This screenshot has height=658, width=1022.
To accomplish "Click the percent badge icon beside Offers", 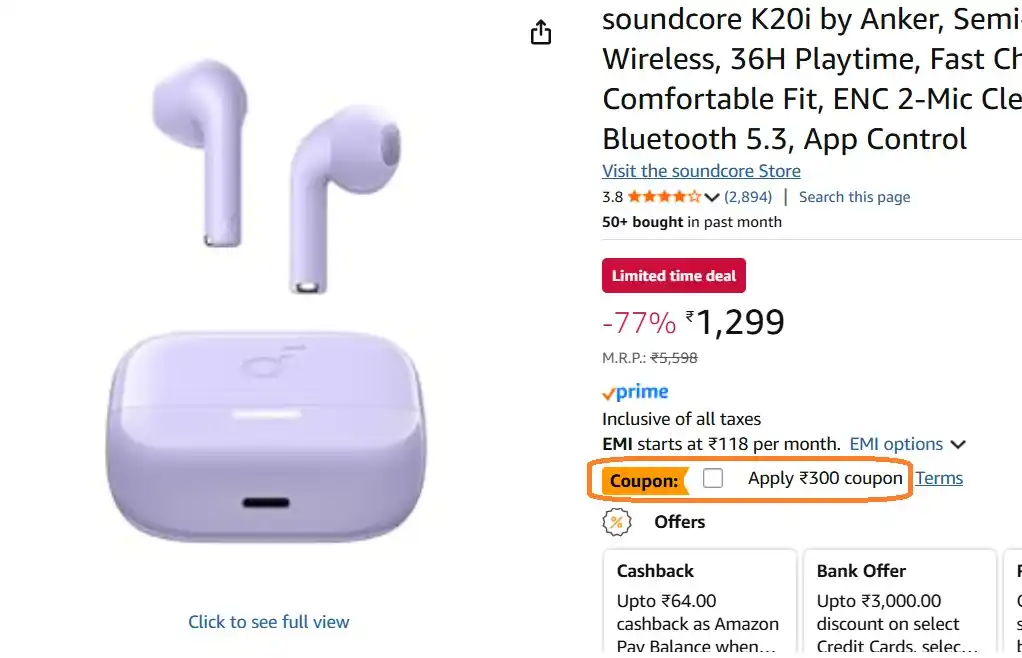I will coord(617,522).
